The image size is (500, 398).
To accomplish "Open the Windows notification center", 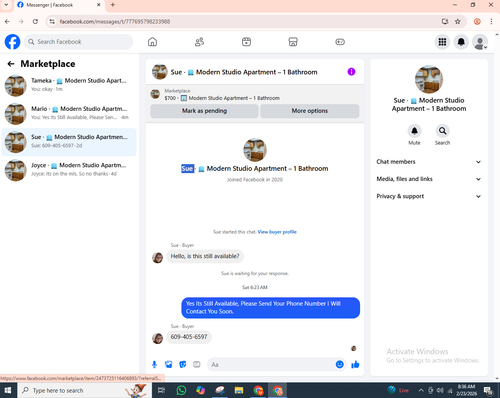I will [489, 390].
